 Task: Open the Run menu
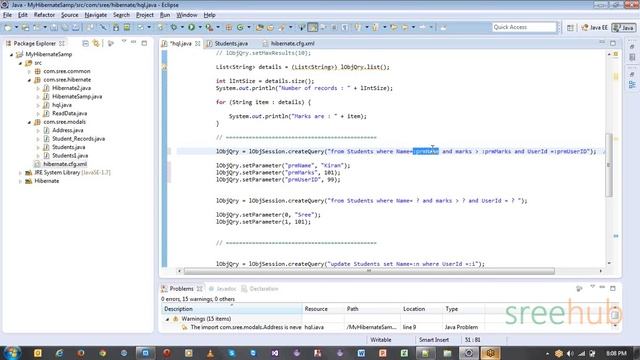click(165, 15)
